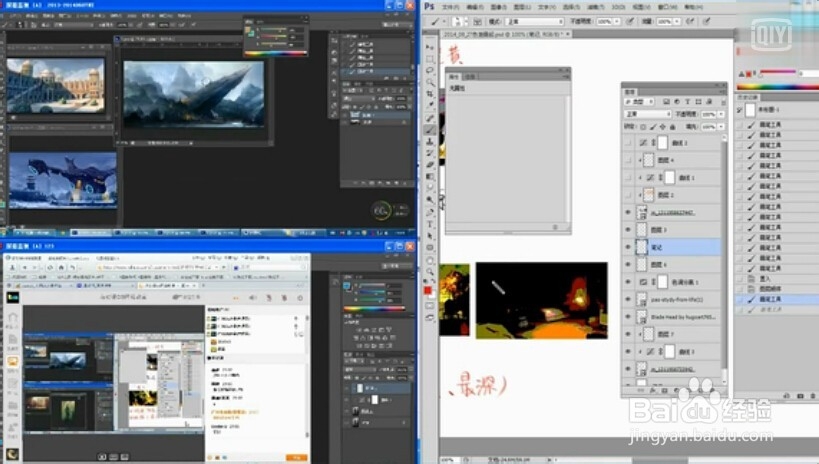Screen dimensions: 819x464
Task: Toggle Quick Mask mode icon
Action: (430, 306)
